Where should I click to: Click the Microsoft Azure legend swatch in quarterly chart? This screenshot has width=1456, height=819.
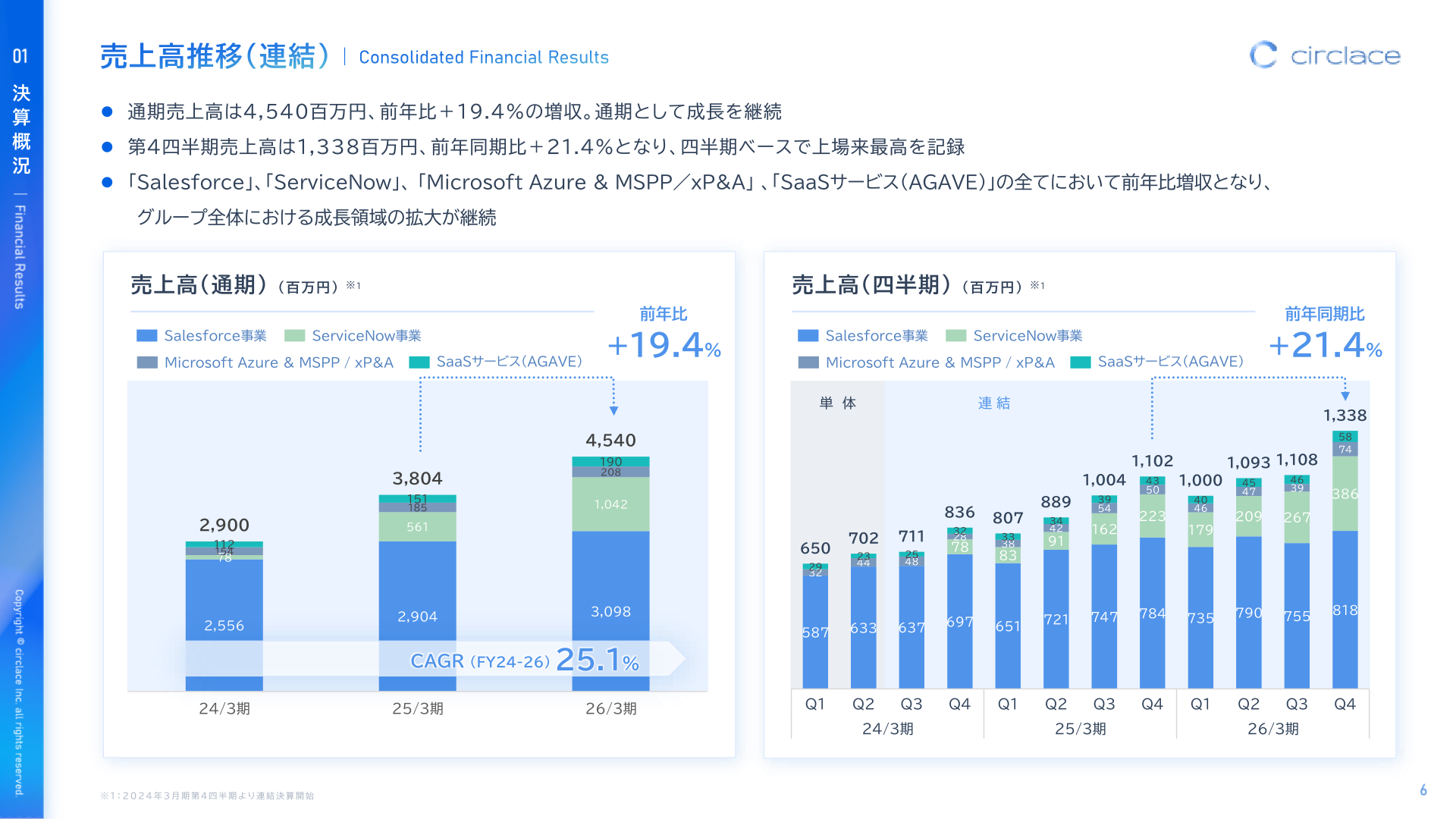808,362
